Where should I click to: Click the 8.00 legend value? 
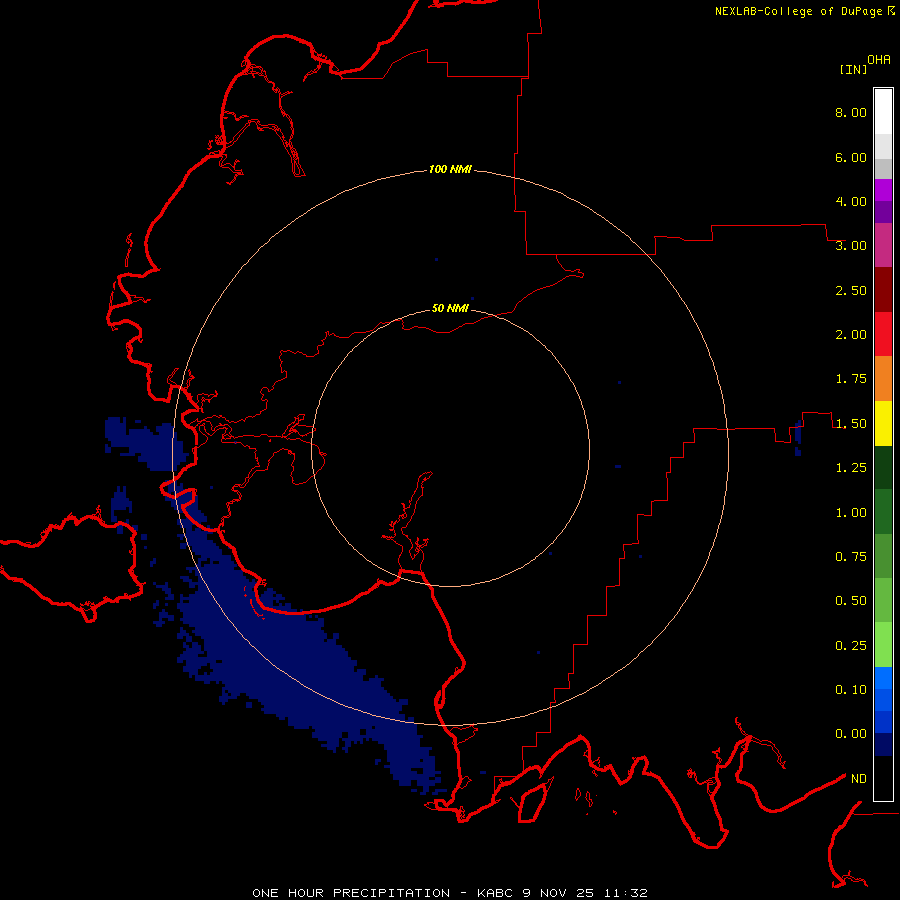point(851,112)
